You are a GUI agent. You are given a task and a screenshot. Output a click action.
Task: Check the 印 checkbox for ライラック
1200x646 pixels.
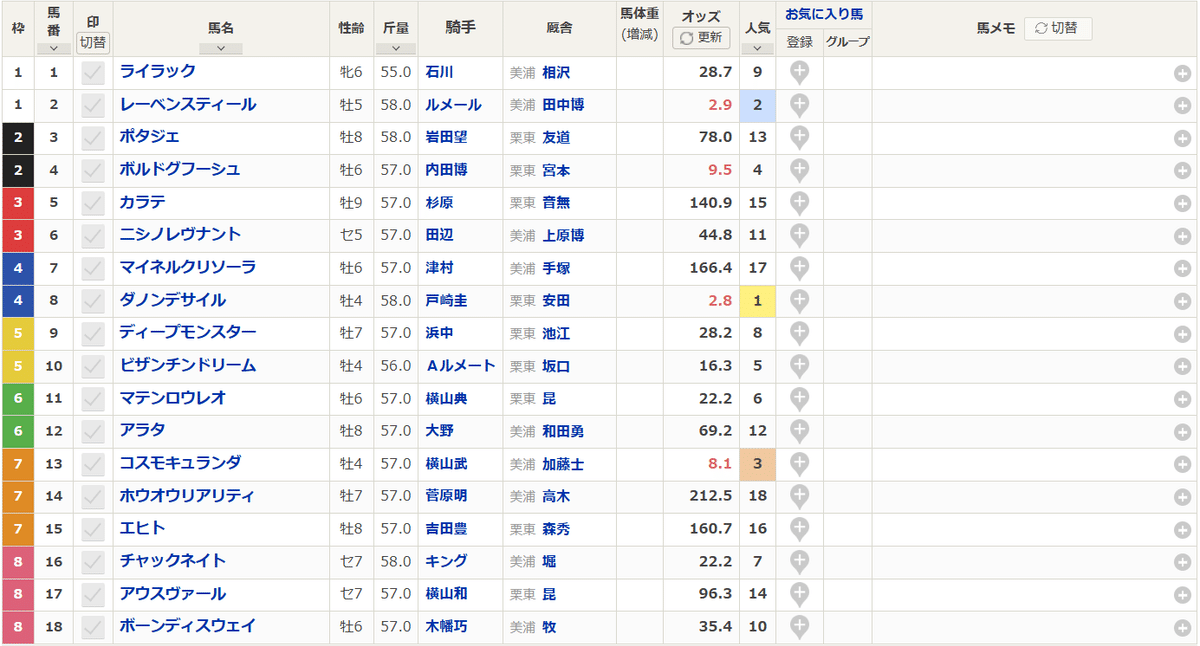[93, 72]
